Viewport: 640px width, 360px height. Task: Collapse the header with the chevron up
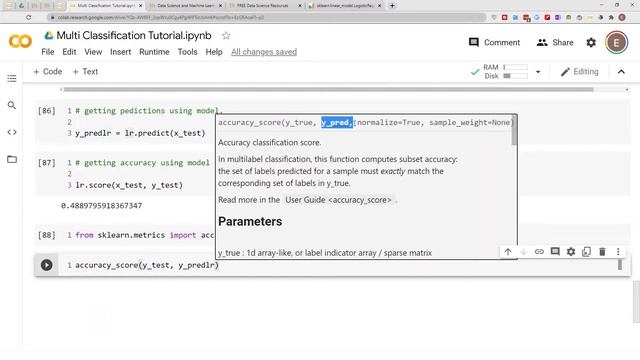pyautogui.click(x=621, y=72)
